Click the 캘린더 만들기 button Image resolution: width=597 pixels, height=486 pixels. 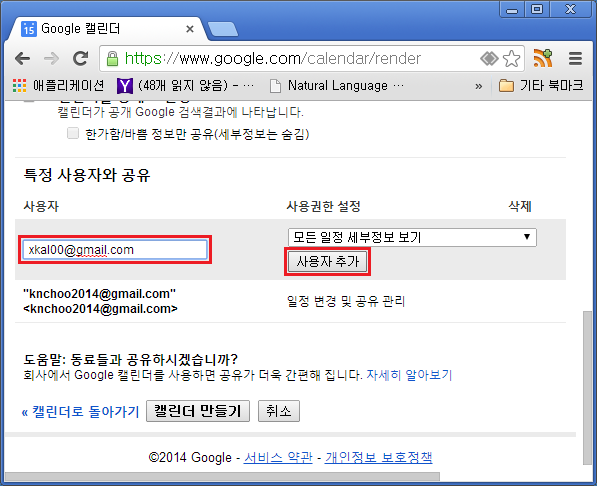click(198, 411)
